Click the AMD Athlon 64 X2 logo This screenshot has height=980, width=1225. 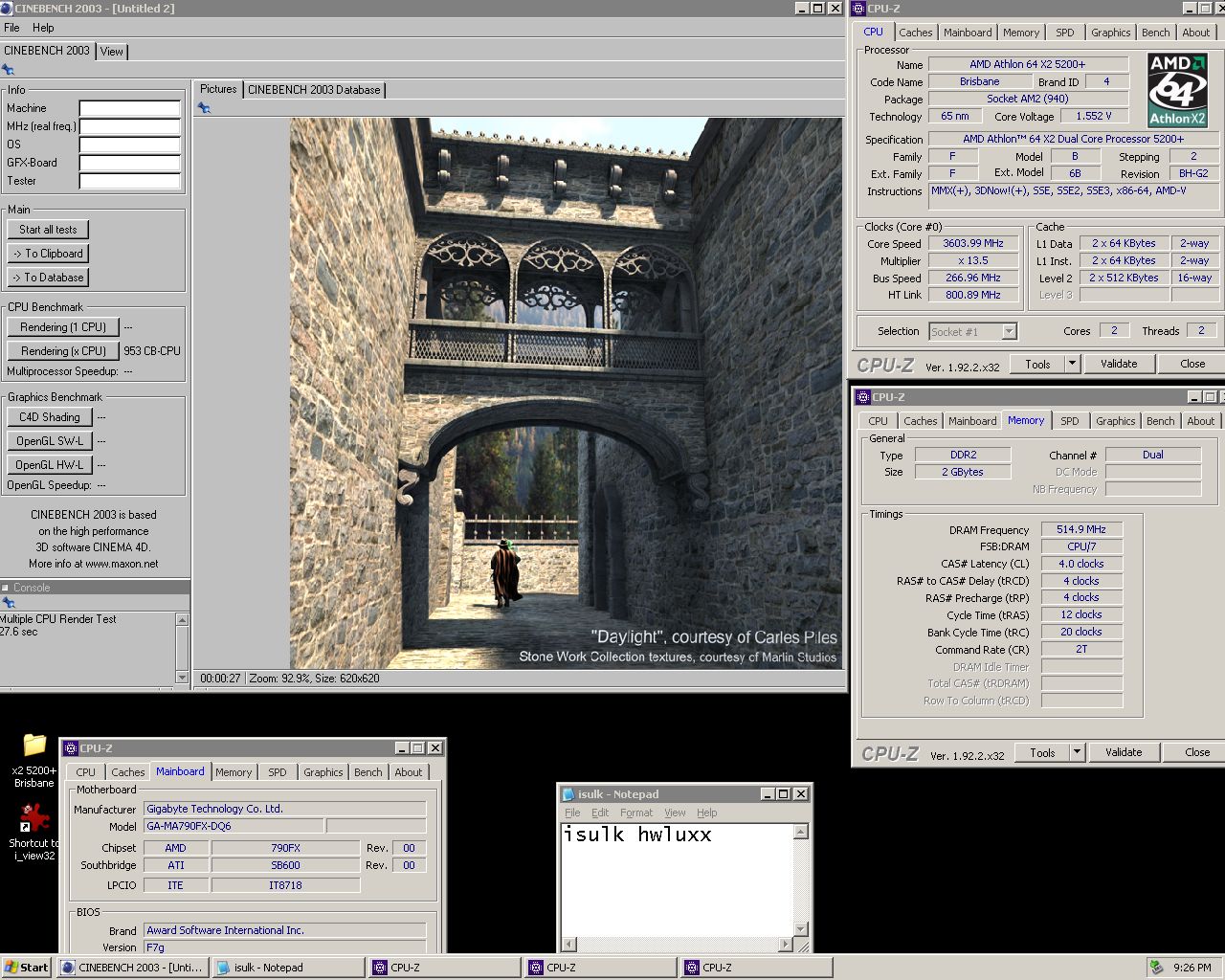(x=1177, y=91)
